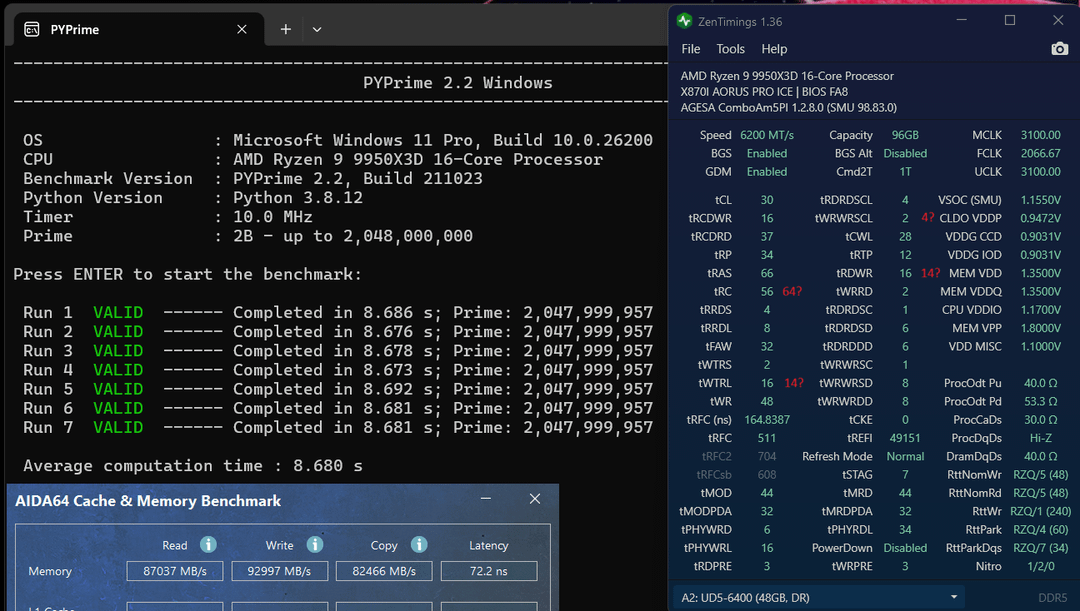The height and width of the screenshot is (611, 1080).
Task: Click the Memory Read 87037 MB/s field
Action: coord(174,571)
